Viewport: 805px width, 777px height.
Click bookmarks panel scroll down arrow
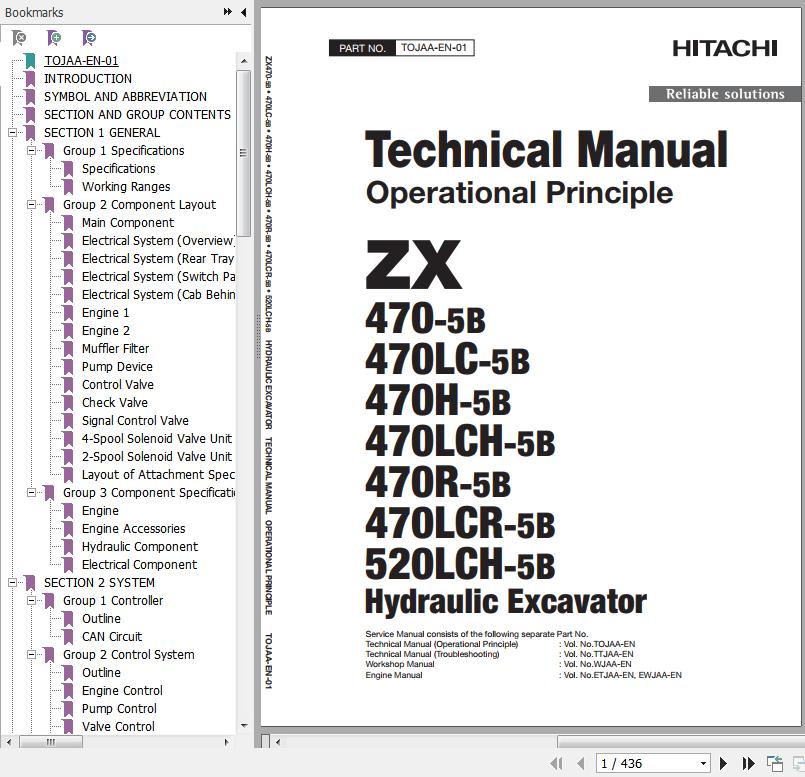coord(244,726)
